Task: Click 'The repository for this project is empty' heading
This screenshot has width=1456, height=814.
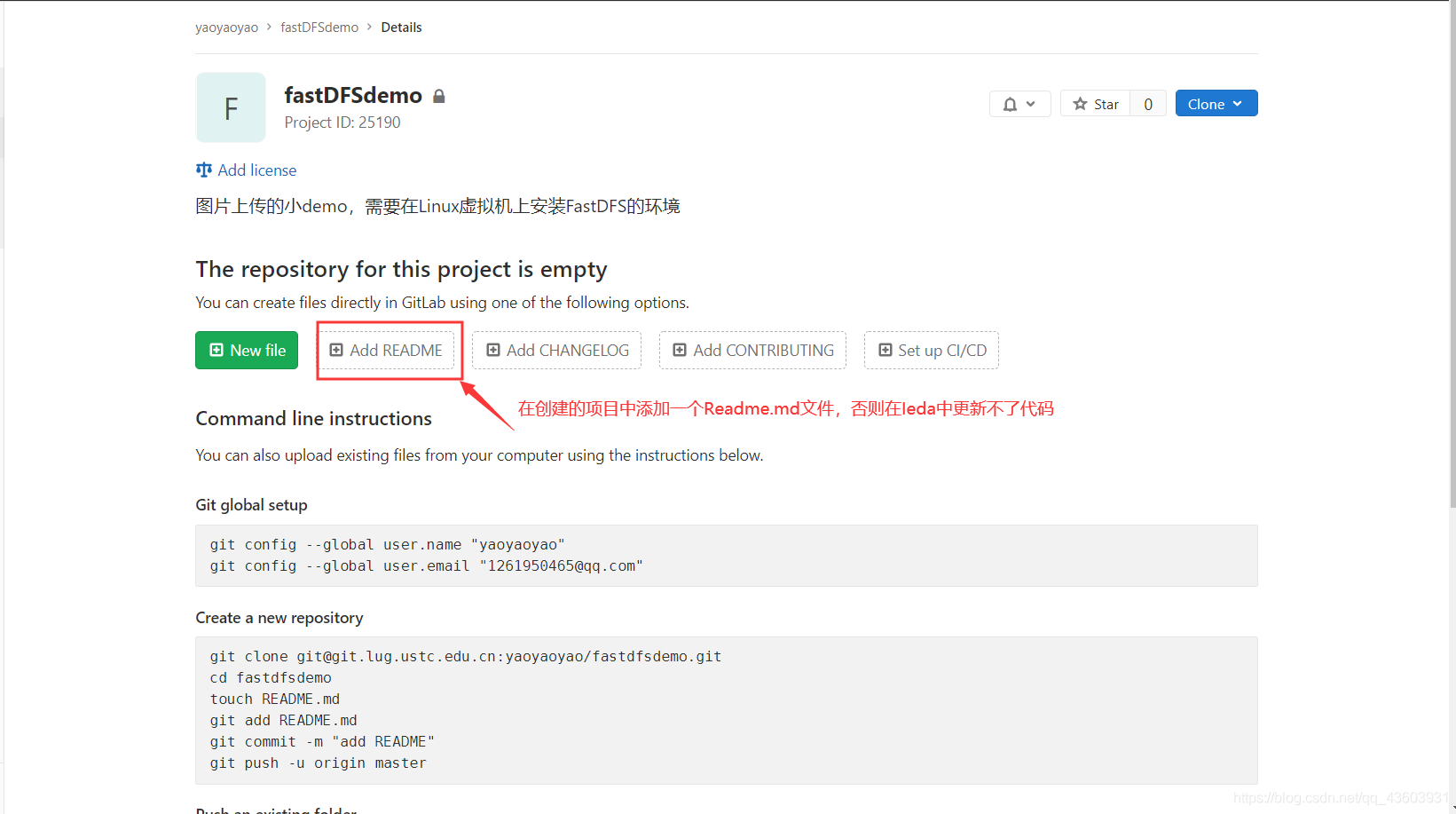Action: click(401, 269)
